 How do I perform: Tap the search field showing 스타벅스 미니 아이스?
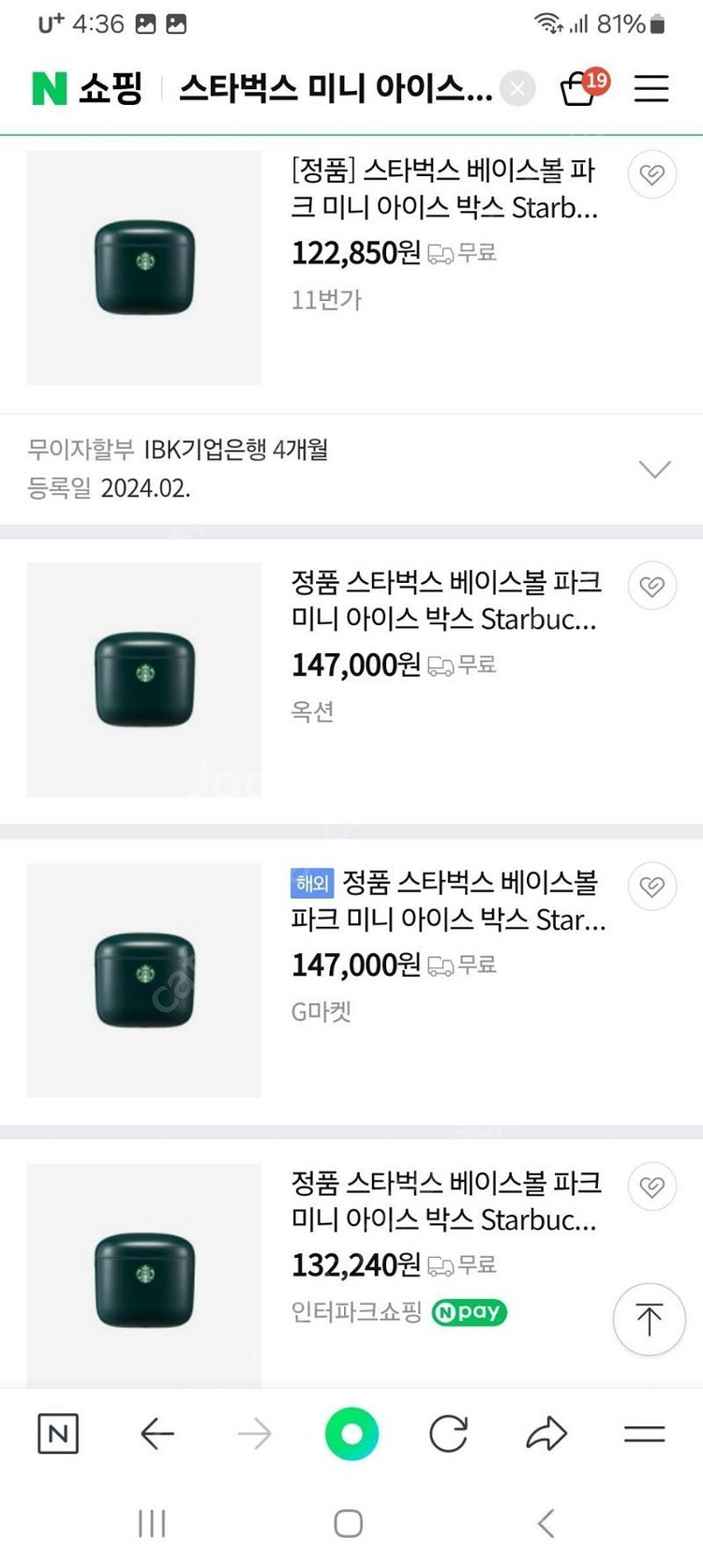click(x=336, y=88)
